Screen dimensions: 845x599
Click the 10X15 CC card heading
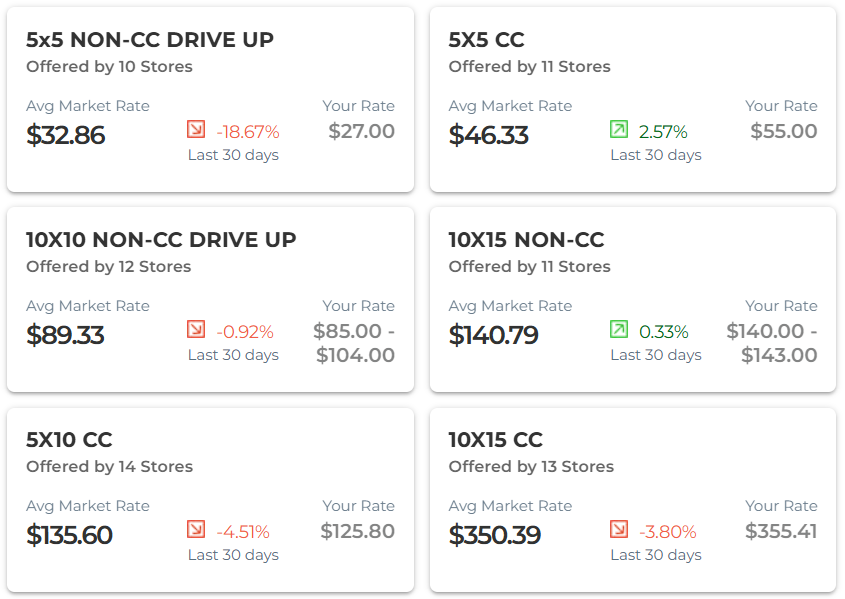(x=495, y=440)
